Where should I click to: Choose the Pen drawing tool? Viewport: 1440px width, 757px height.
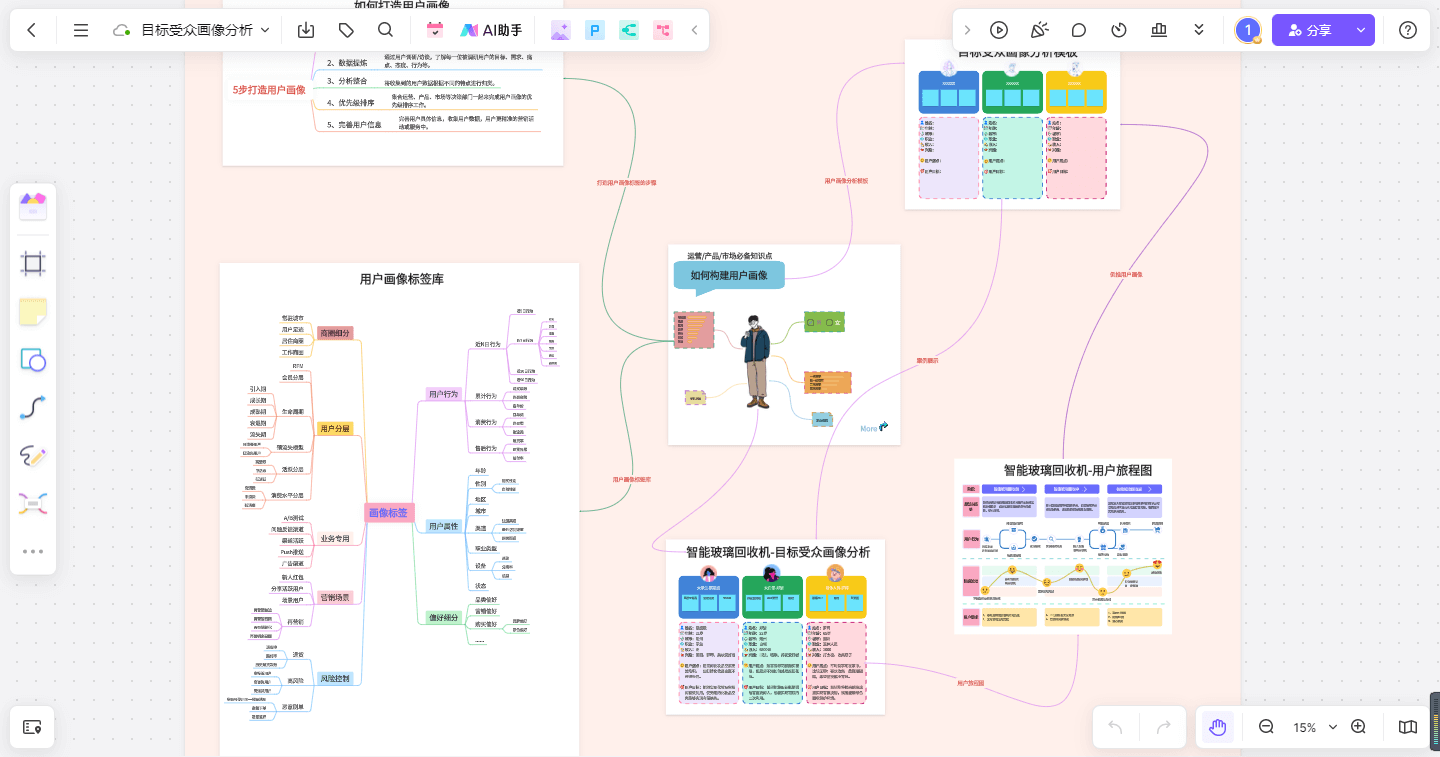click(x=33, y=455)
